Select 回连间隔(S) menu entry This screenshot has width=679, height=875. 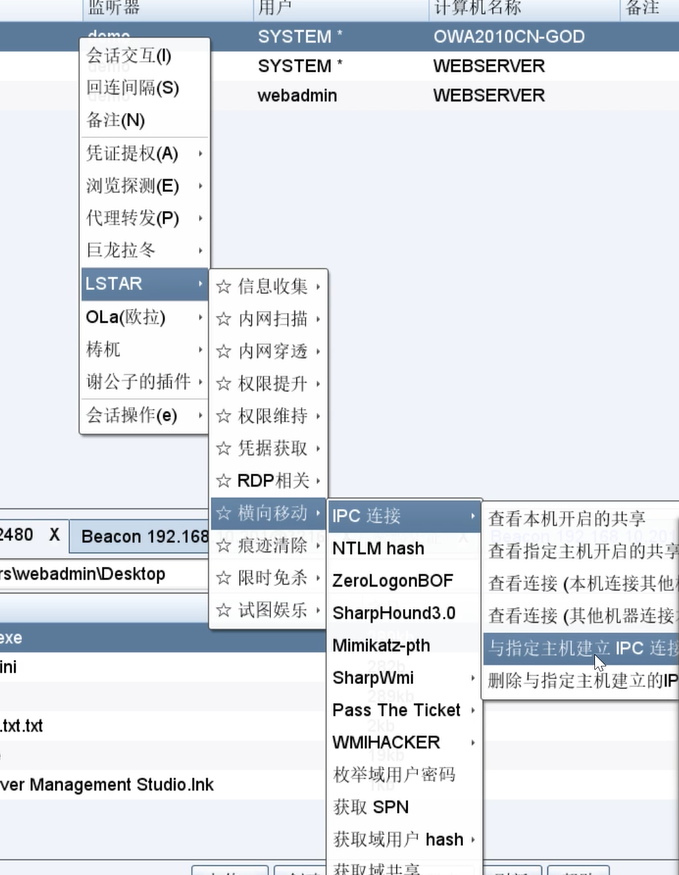pos(133,88)
